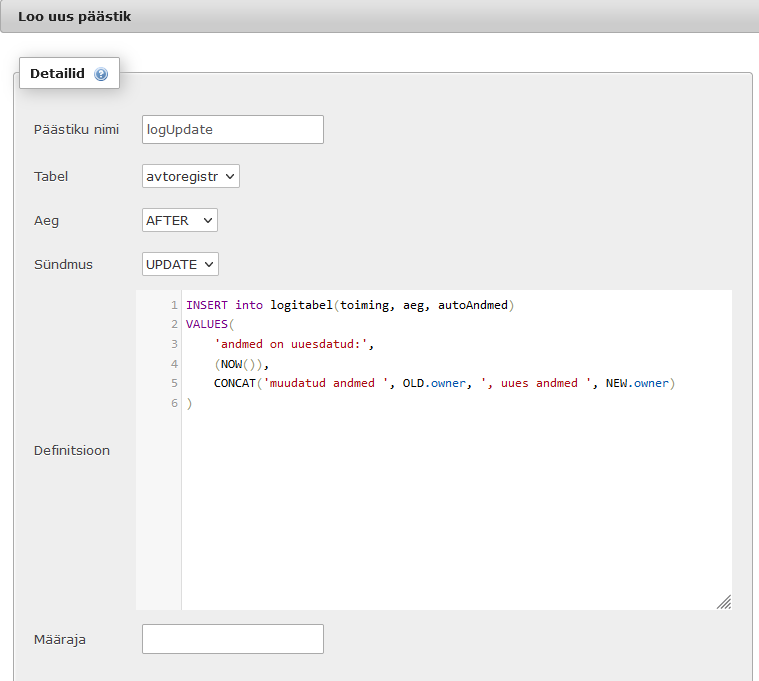Click the resize handle of the definition editor
The width and height of the screenshot is (759, 681).
(724, 602)
